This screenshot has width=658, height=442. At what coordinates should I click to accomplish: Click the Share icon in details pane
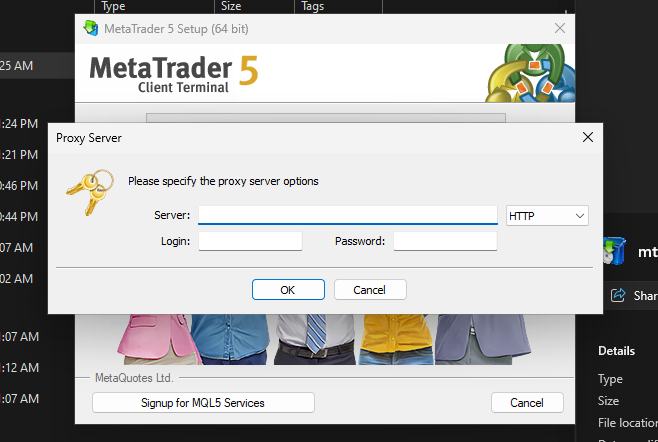[618, 296]
